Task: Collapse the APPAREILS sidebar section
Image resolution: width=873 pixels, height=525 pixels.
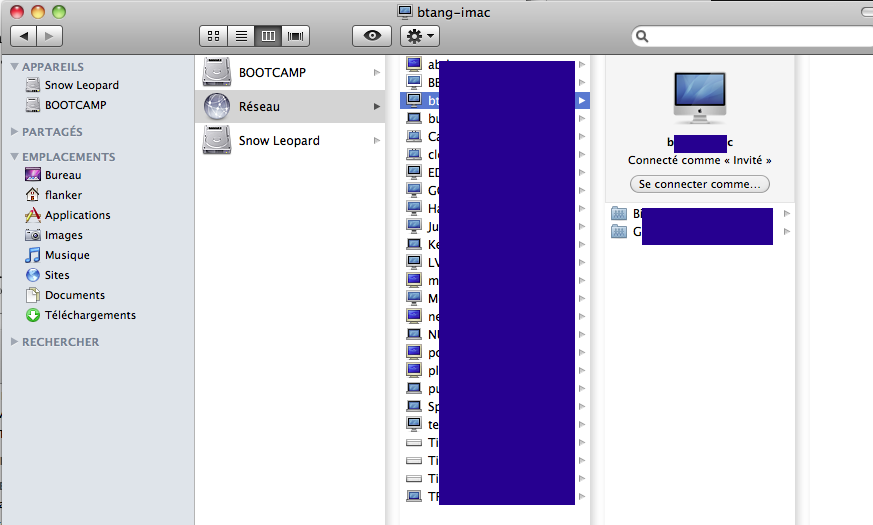Action: 14,67
